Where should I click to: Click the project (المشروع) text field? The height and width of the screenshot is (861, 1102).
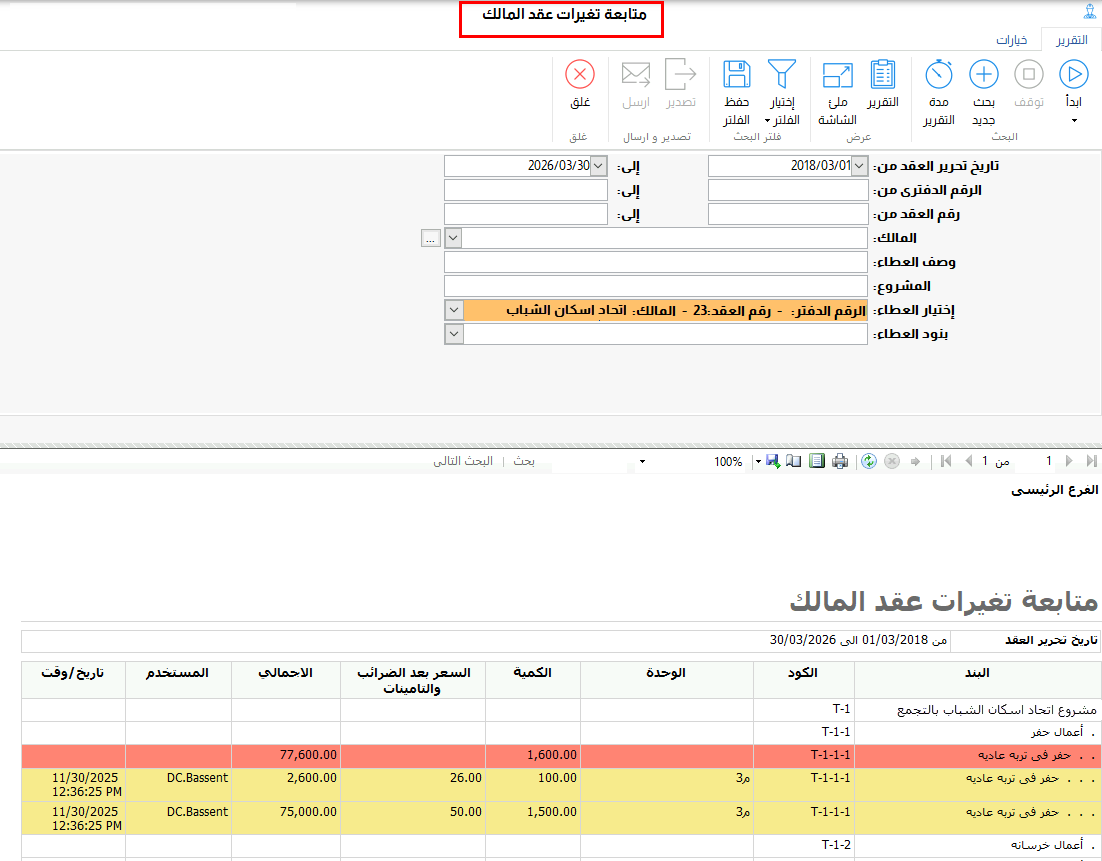tap(655, 286)
